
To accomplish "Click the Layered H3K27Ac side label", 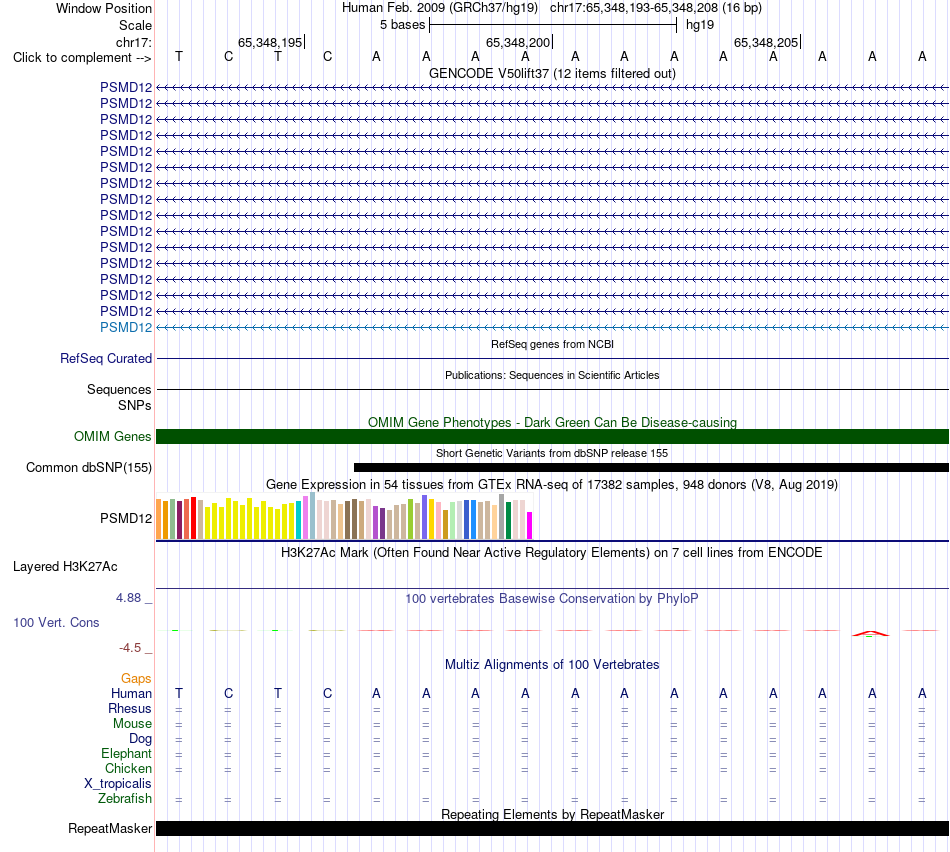I will tap(65, 567).
